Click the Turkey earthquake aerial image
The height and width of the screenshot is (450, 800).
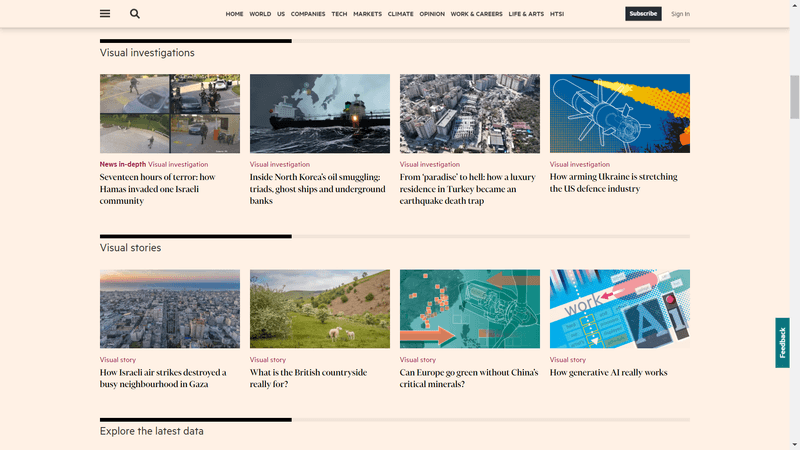(x=470, y=113)
